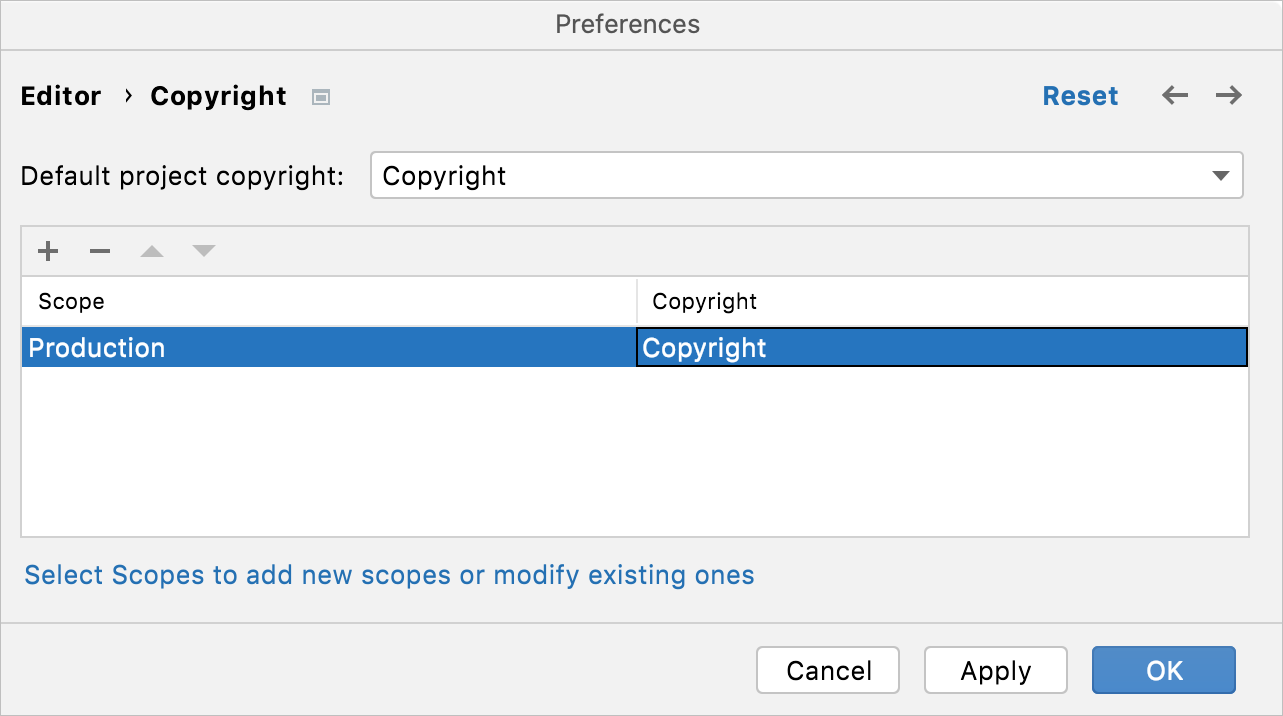Navigate forward using the right arrow
Image resolution: width=1283 pixels, height=716 pixels.
1227,95
